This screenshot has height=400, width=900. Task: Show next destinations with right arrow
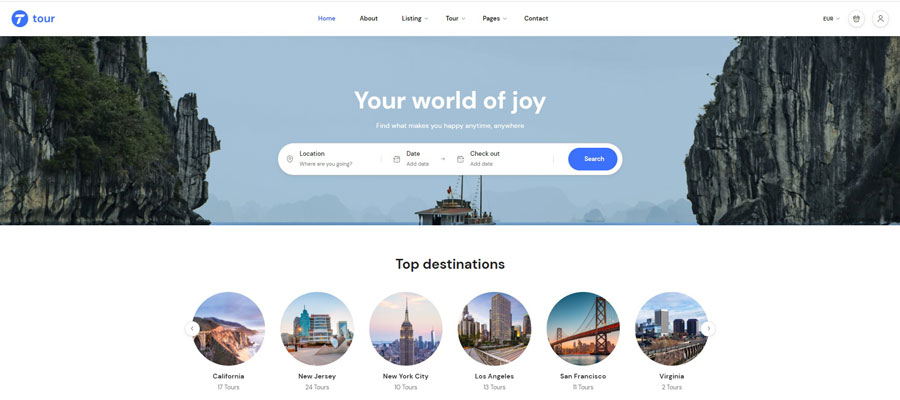pos(708,329)
